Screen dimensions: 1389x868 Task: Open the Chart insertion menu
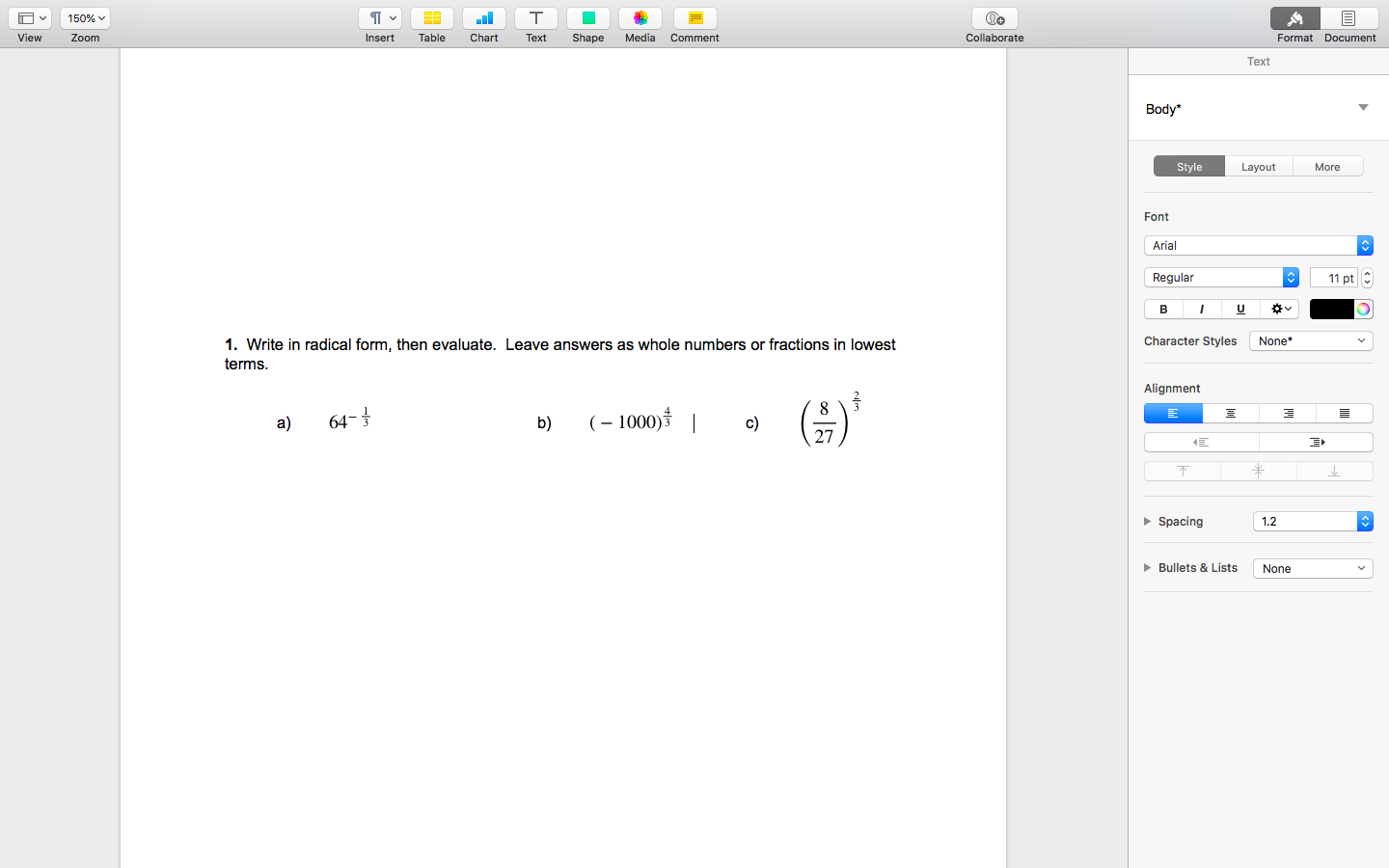483,24
